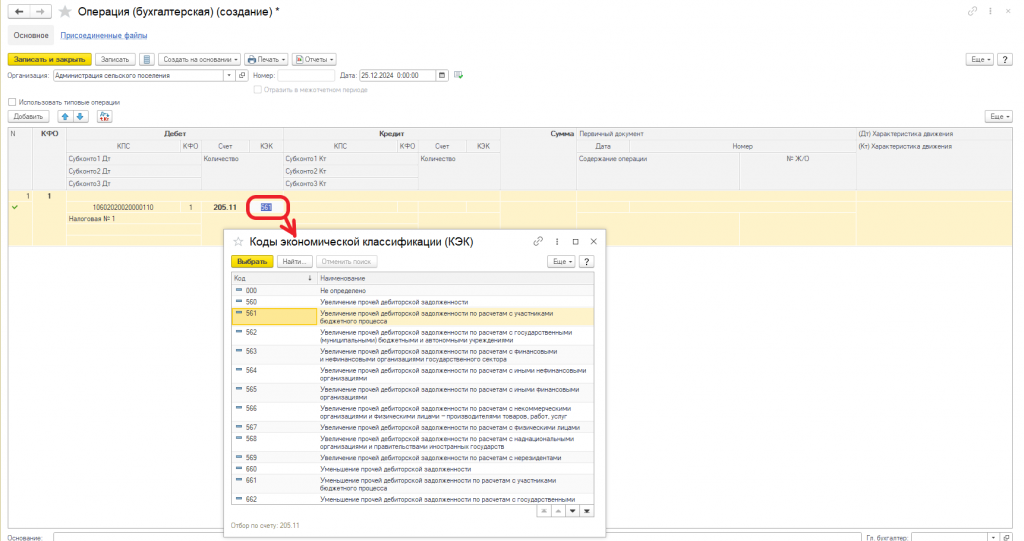1024x541 pixels.
Task: Expand the Гл. бухгалтер dropdown arrow
Action: 993,538
